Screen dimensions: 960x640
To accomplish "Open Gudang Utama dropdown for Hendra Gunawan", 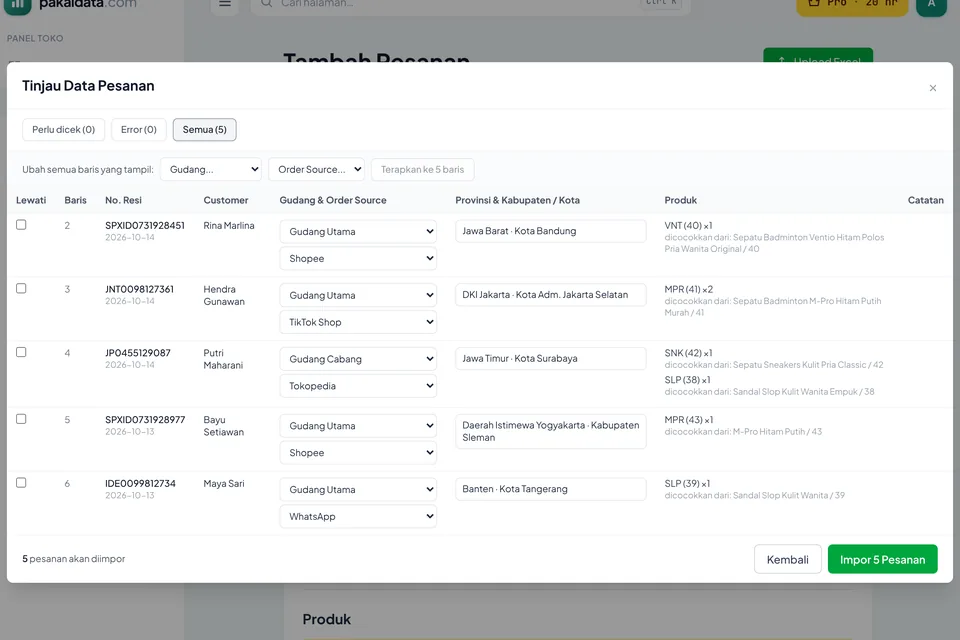I will click(358, 295).
